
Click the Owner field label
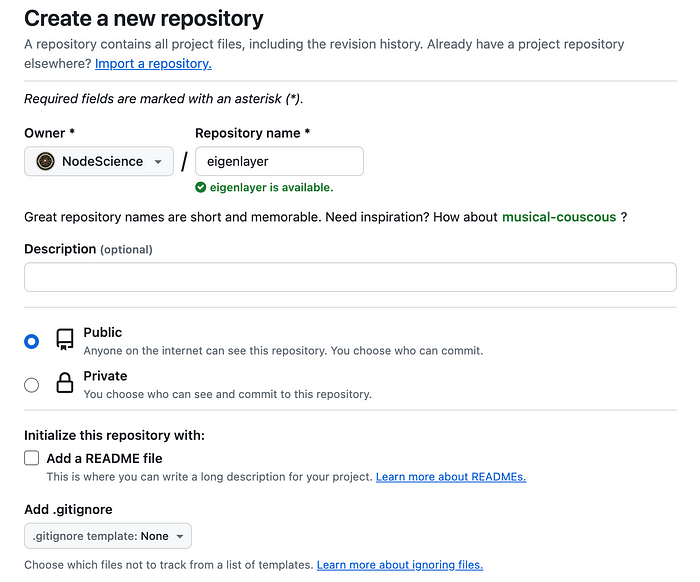(x=49, y=133)
